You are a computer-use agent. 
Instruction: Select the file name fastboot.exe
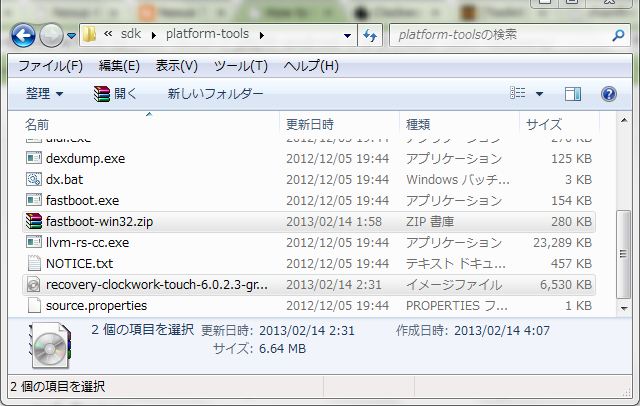(82, 200)
